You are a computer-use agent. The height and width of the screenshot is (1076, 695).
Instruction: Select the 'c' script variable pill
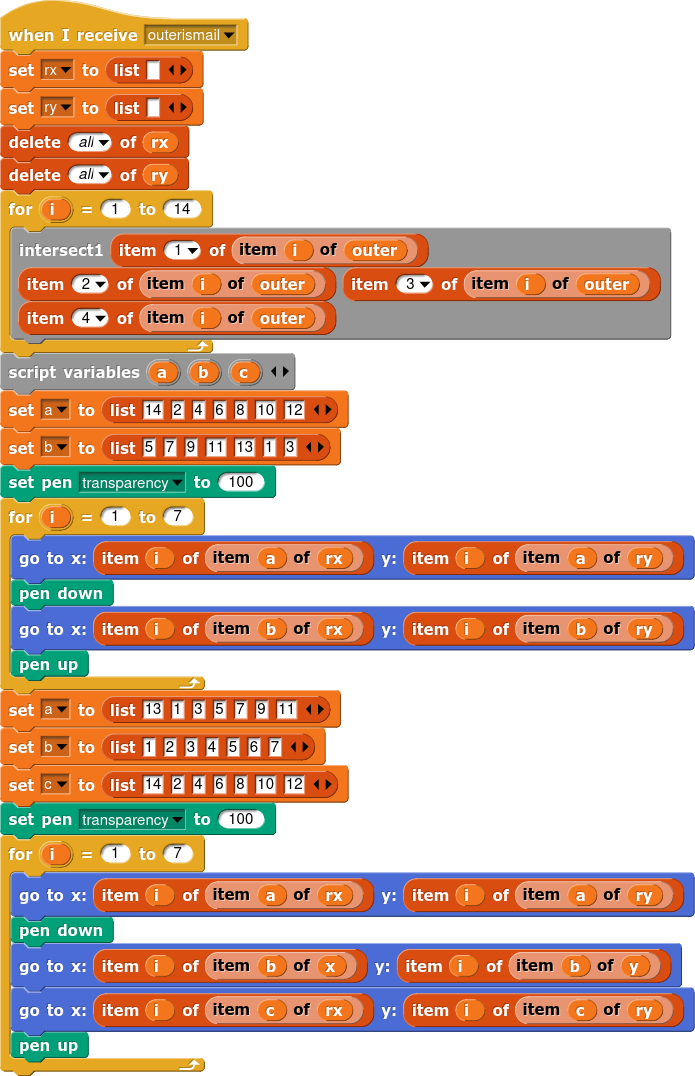(x=244, y=373)
